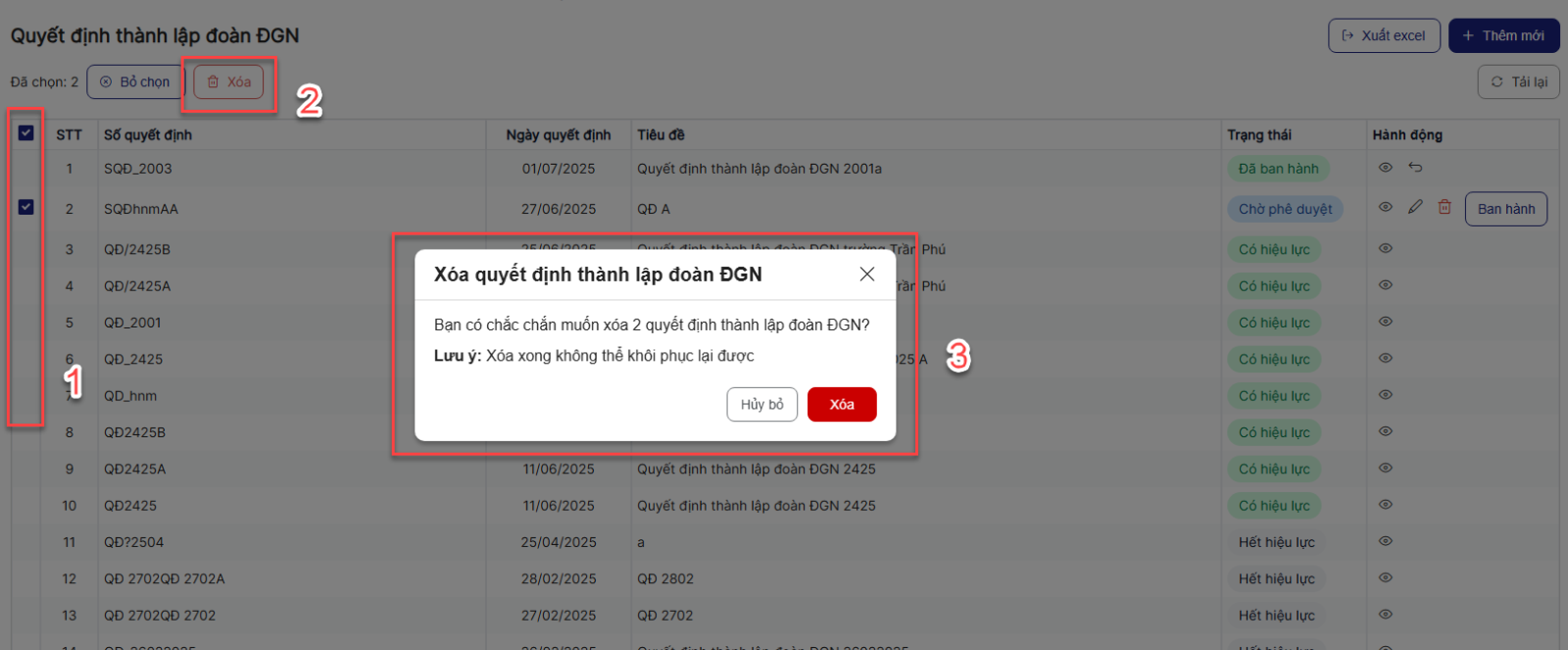Open QD/2425B details with its eye icon
Image resolution: width=1568 pixels, height=650 pixels.
pyautogui.click(x=1385, y=249)
